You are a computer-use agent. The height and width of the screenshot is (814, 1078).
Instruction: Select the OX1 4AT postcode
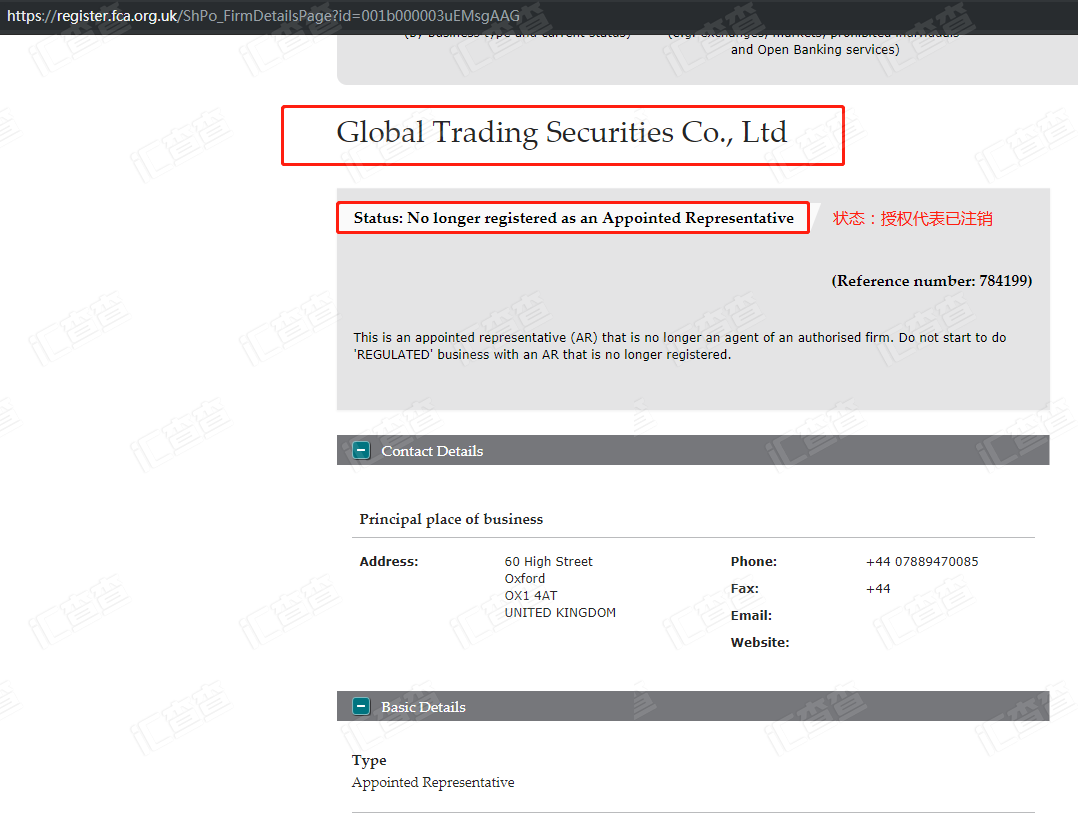point(531,595)
